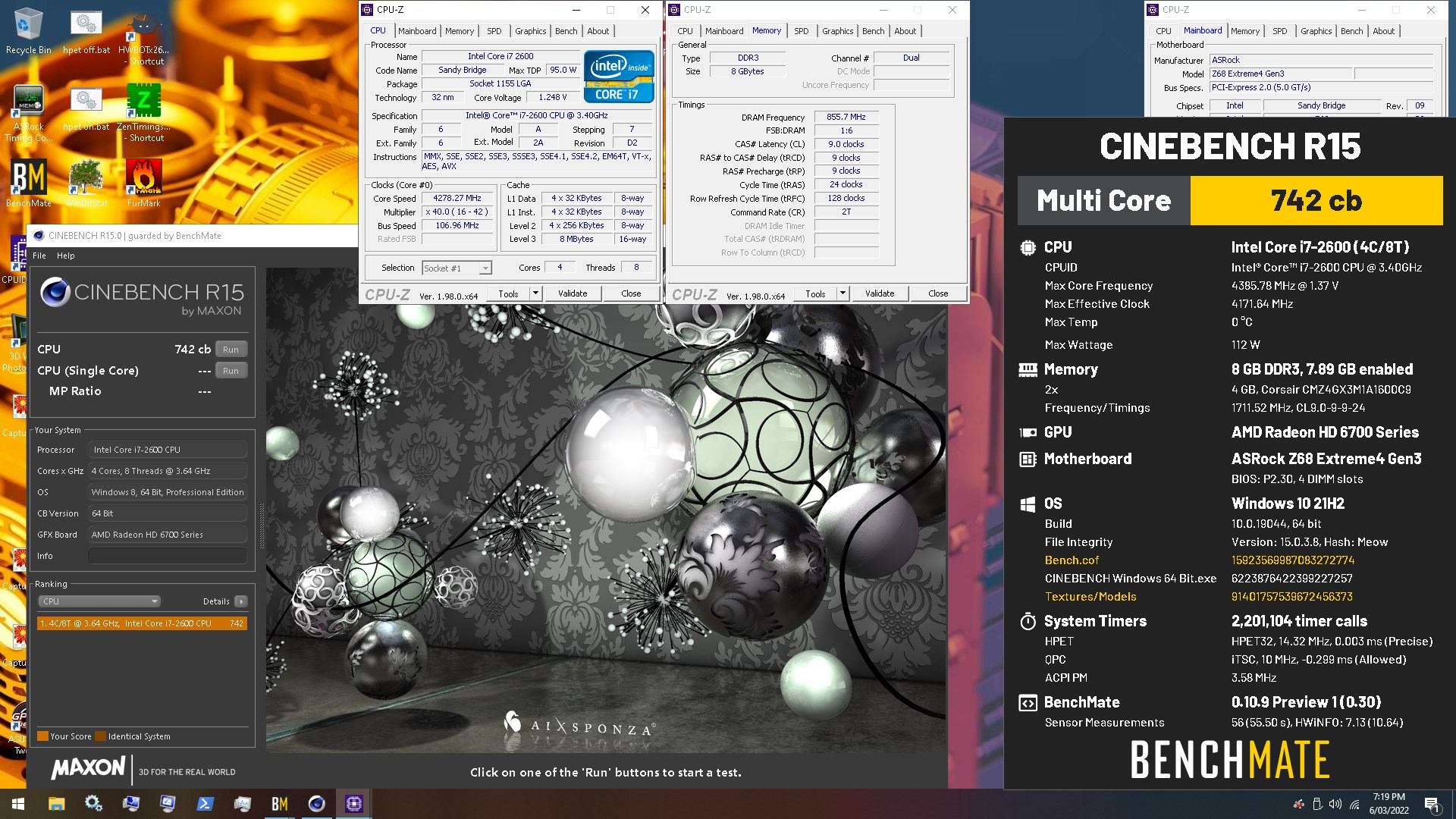Launch the FurMark desktop icon
This screenshot has height=819, width=1456.
(x=144, y=183)
